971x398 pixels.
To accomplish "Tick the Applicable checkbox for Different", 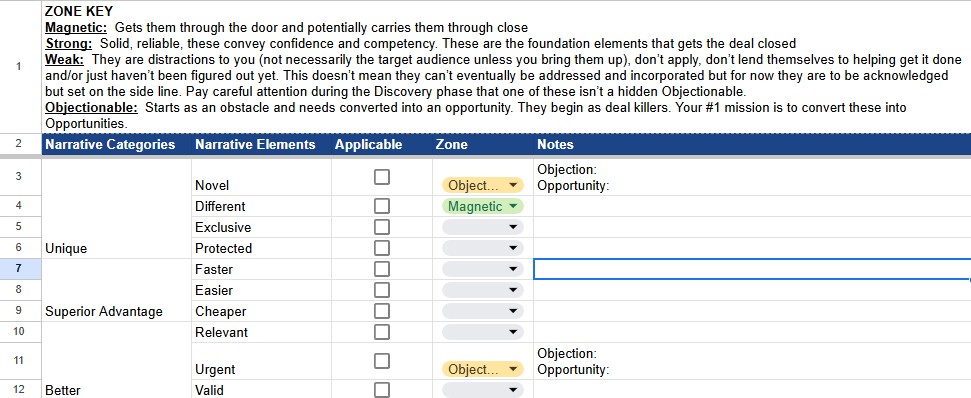I will (382, 206).
